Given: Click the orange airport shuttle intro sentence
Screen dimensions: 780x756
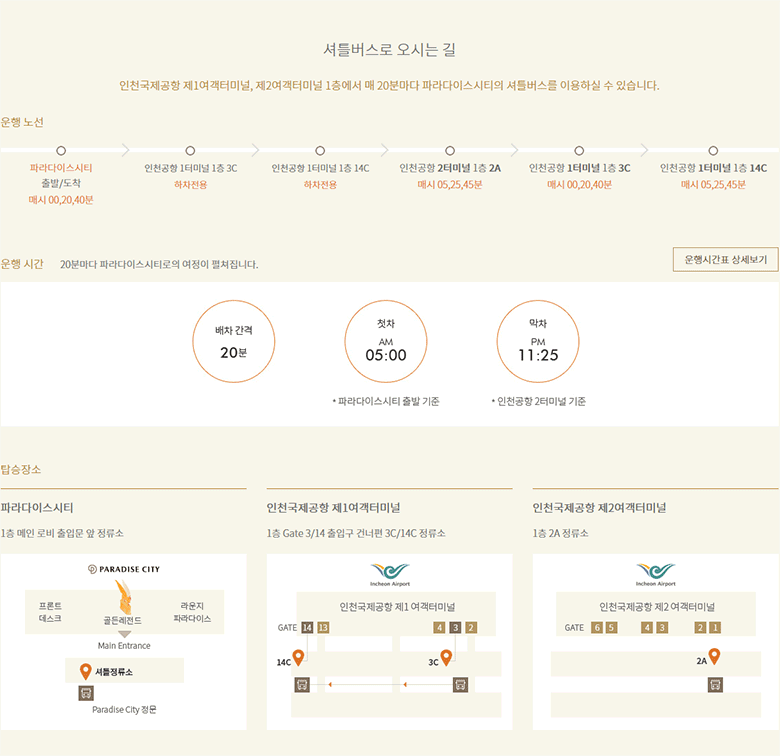Looking at the screenshot, I should tap(390, 86).
